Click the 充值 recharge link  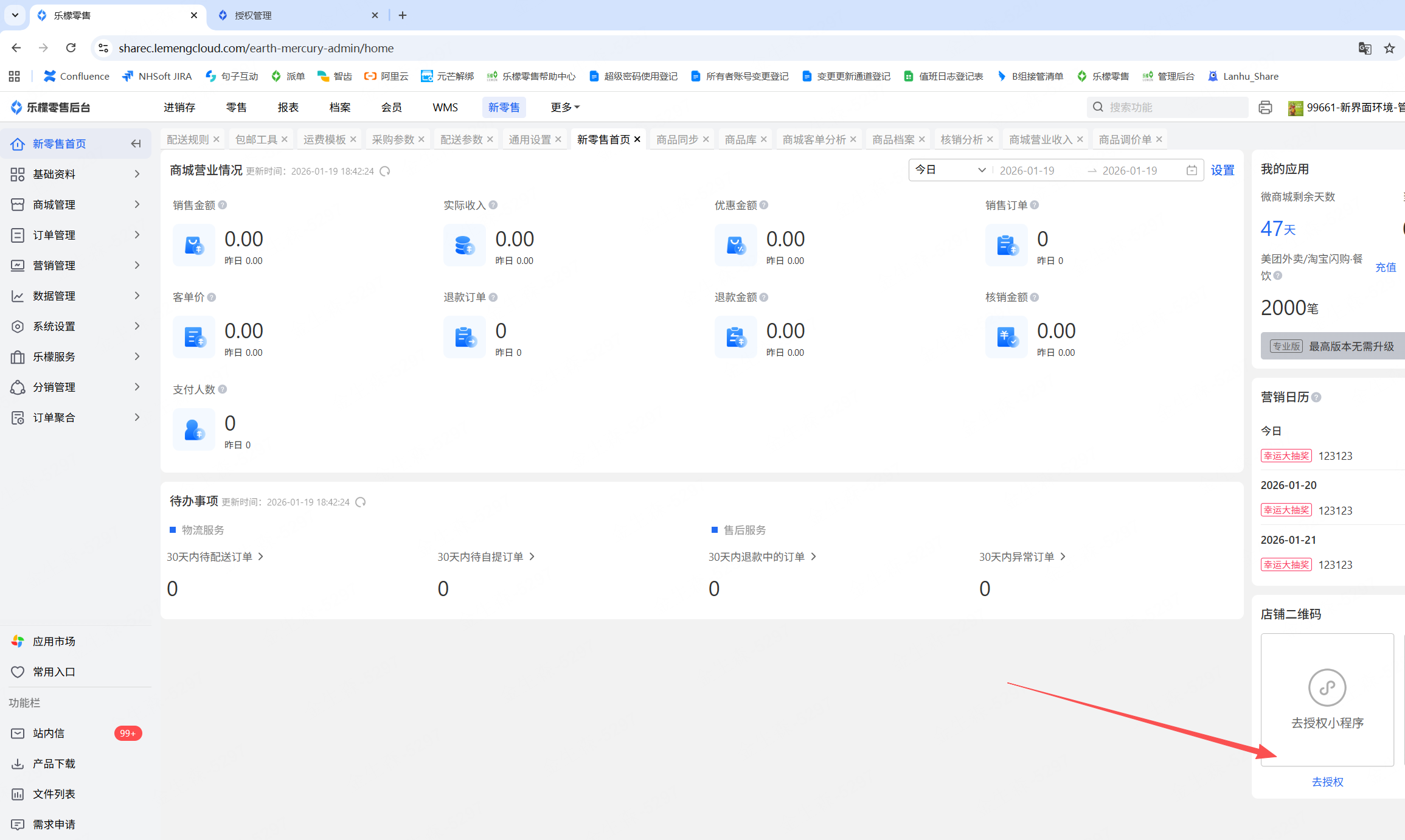[1386, 268]
